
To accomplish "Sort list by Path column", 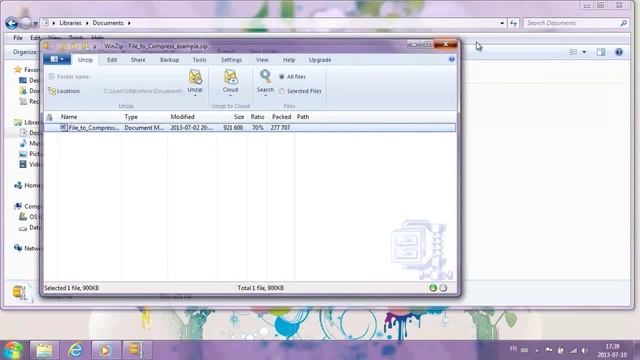I will click(x=303, y=117).
